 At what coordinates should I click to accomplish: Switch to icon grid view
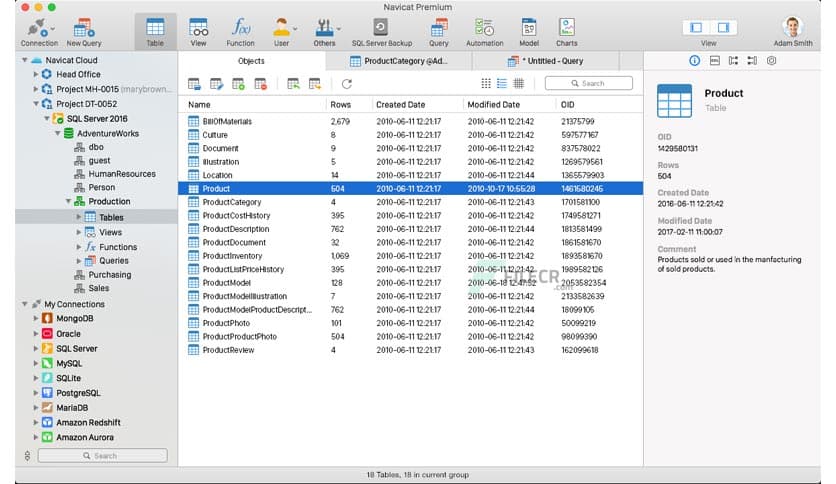click(486, 83)
